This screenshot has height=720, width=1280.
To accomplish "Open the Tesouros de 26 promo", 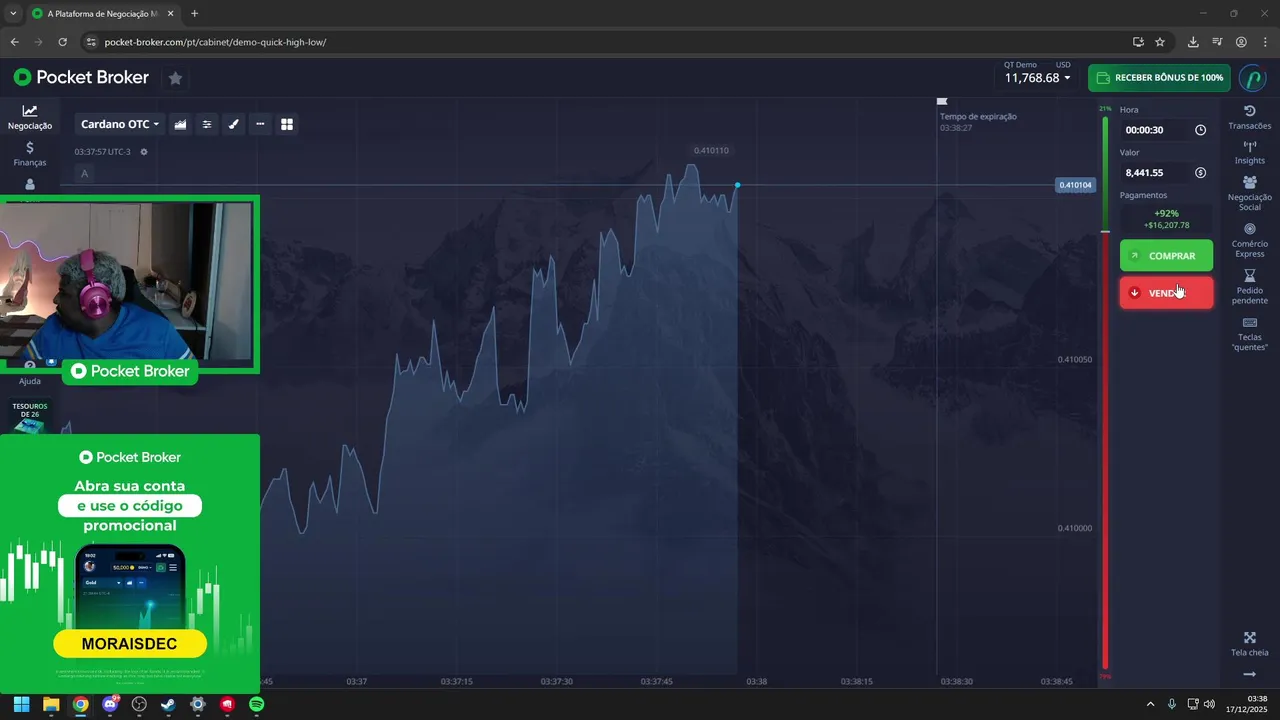I will click(30, 415).
